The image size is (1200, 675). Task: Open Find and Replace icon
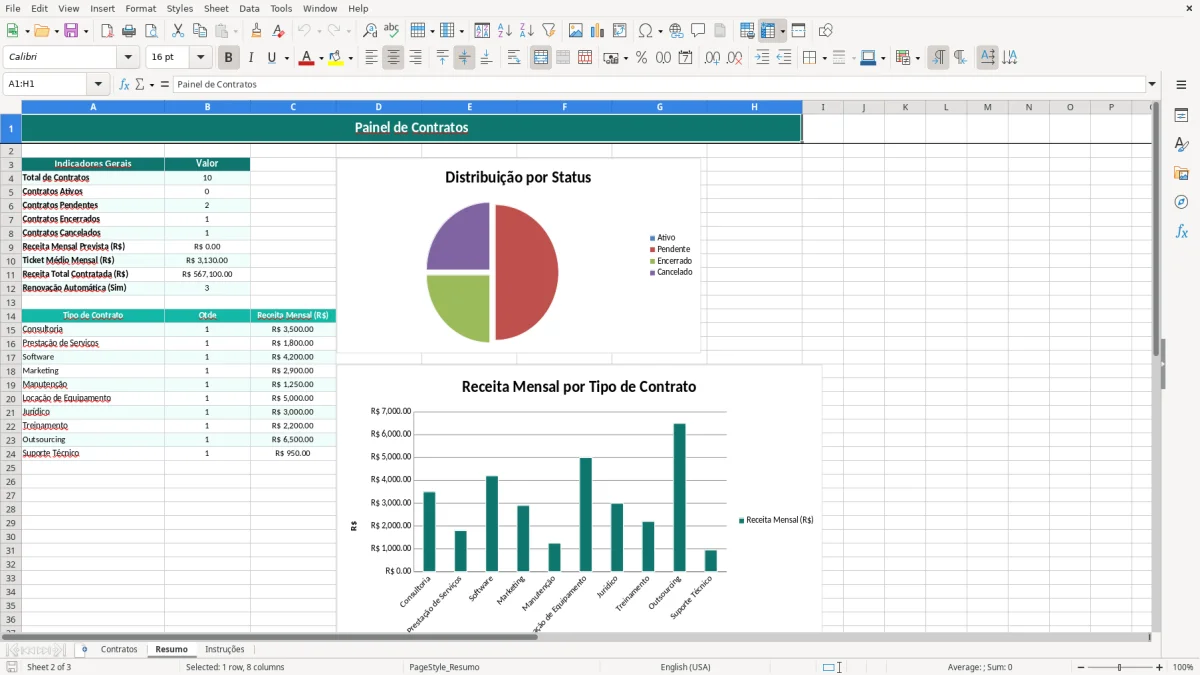[x=370, y=31]
